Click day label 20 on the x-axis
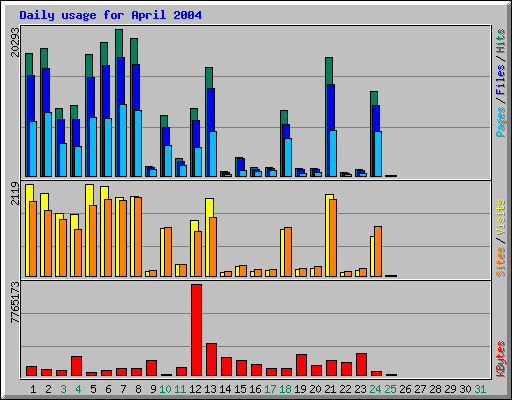Image resolution: width=512 pixels, height=400 pixels. click(315, 389)
